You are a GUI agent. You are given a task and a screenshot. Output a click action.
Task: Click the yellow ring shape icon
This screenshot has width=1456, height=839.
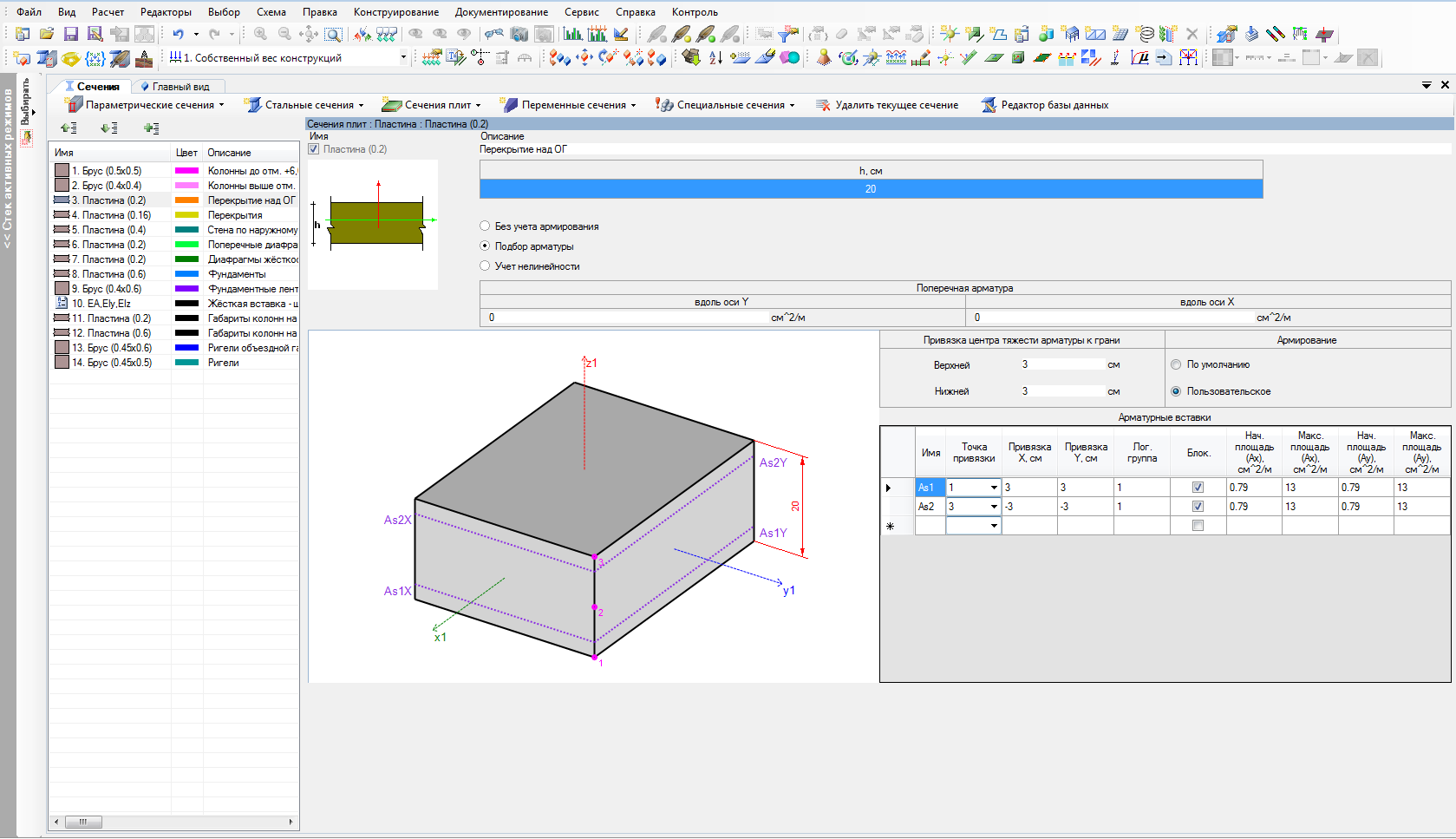click(71, 58)
